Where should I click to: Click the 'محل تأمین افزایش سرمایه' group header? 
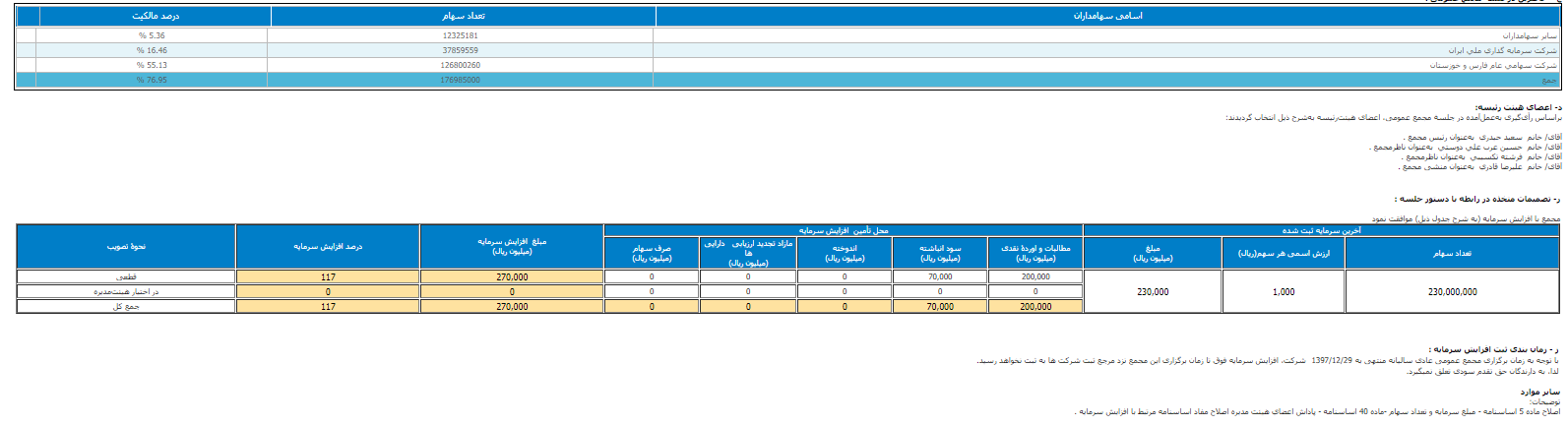coord(843,230)
